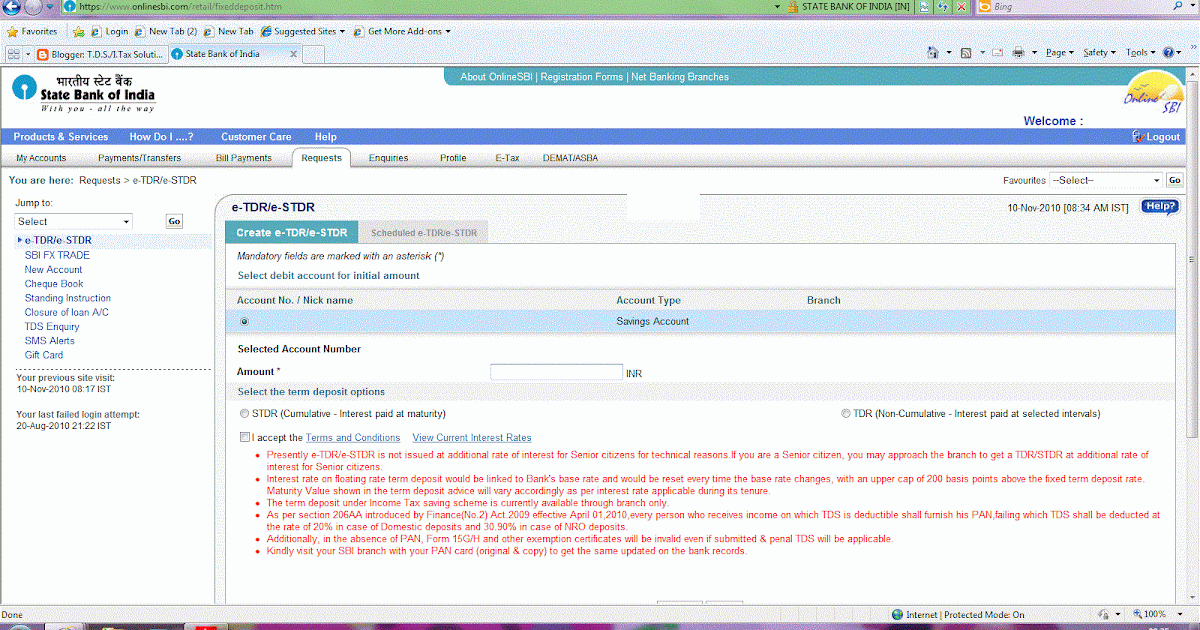Click the Stop loading red X icon

click(x=962, y=6)
